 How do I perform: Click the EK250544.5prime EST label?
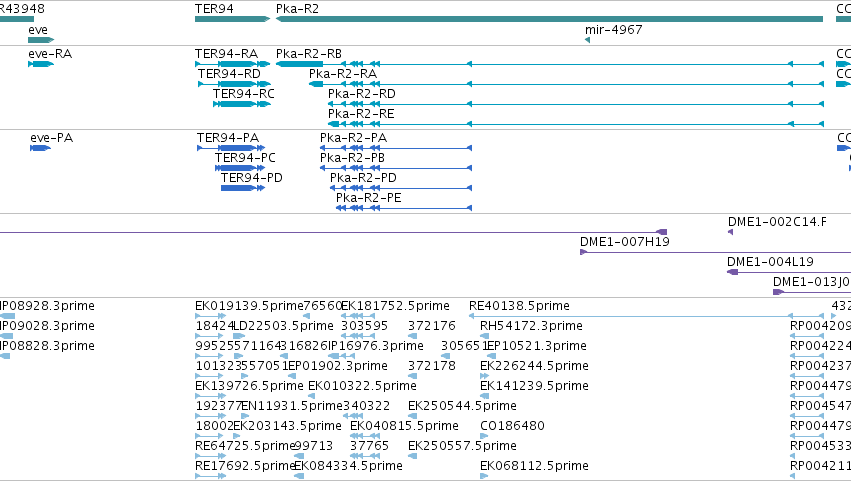pos(462,407)
